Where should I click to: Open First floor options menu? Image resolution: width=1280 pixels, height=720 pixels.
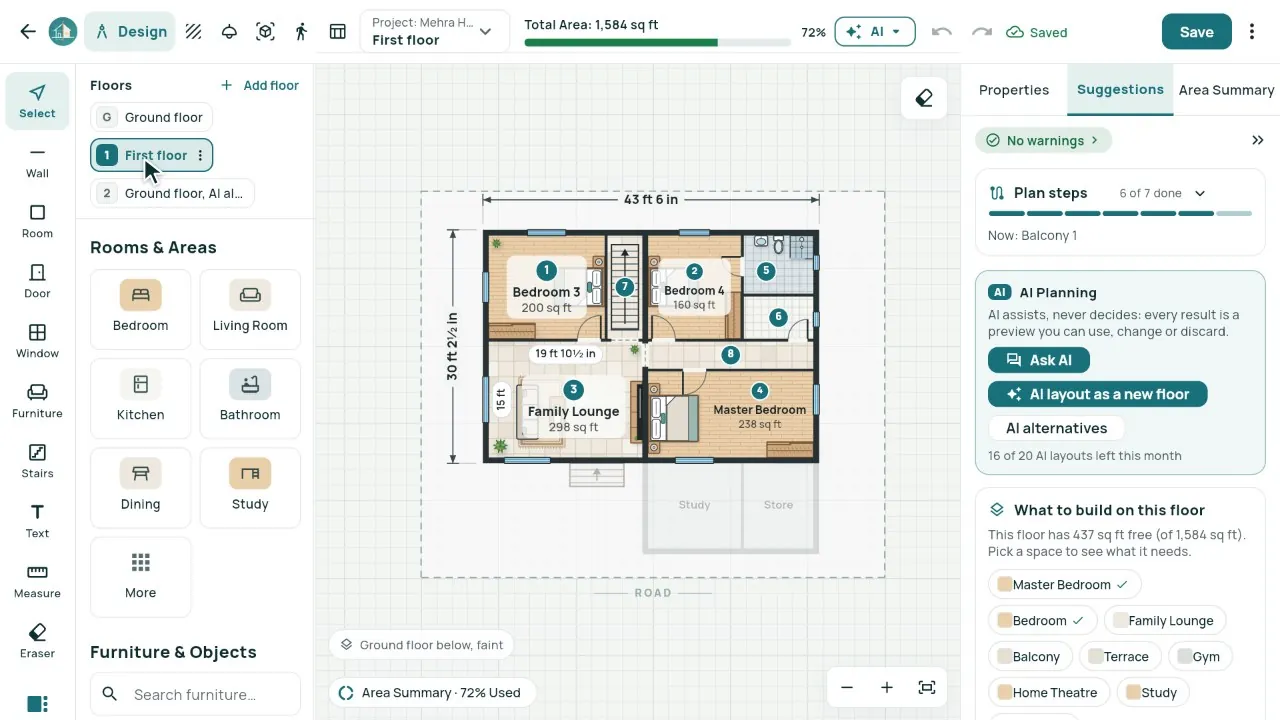coord(200,155)
